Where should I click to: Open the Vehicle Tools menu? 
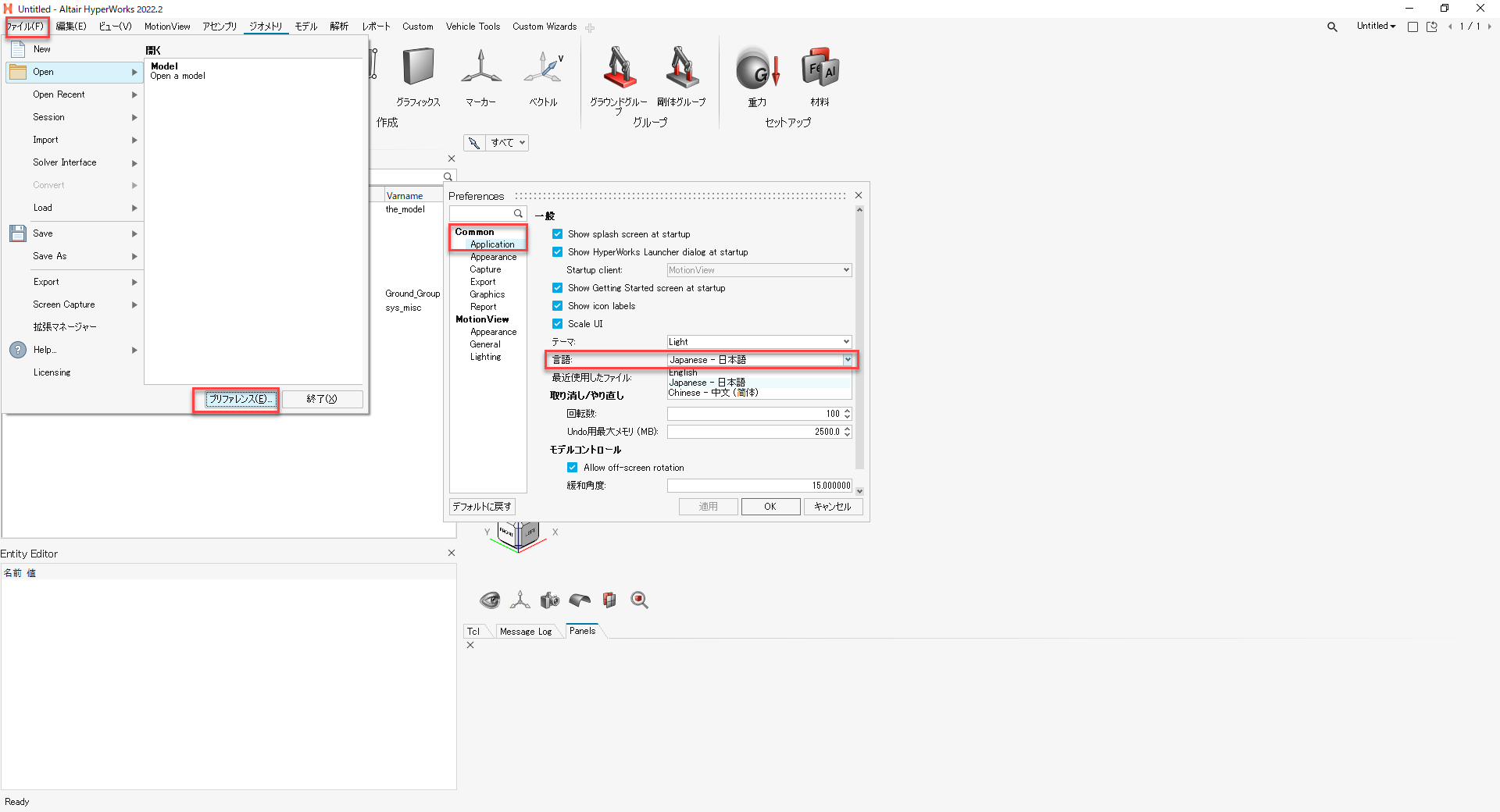[473, 26]
